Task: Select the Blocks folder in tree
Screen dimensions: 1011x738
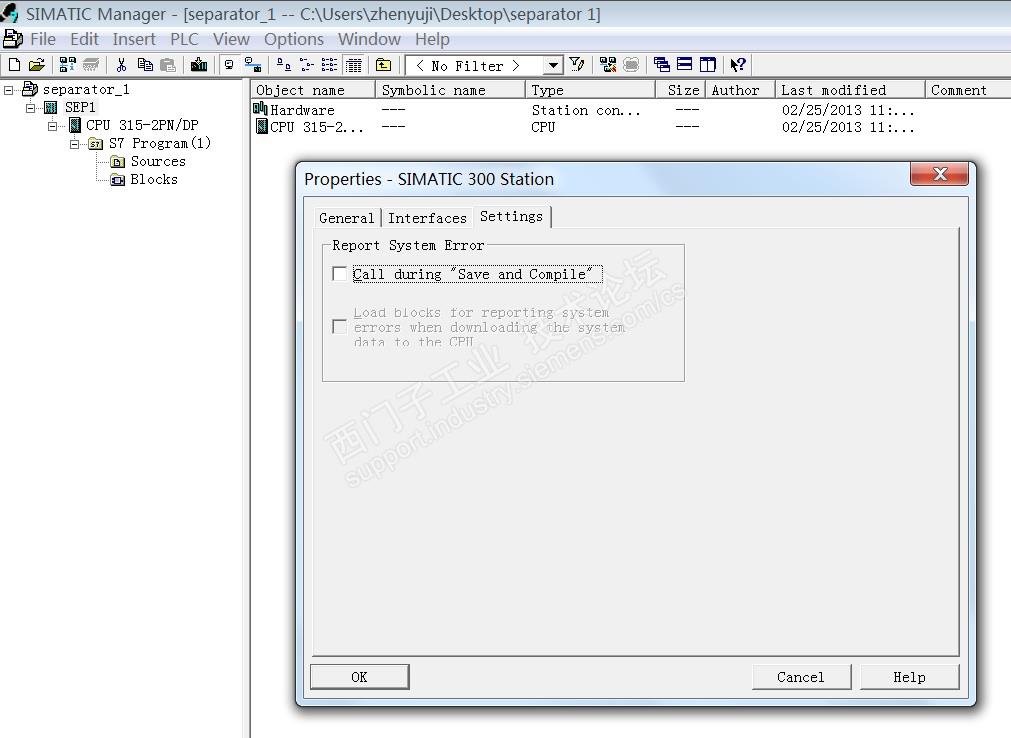Action: coord(154,180)
